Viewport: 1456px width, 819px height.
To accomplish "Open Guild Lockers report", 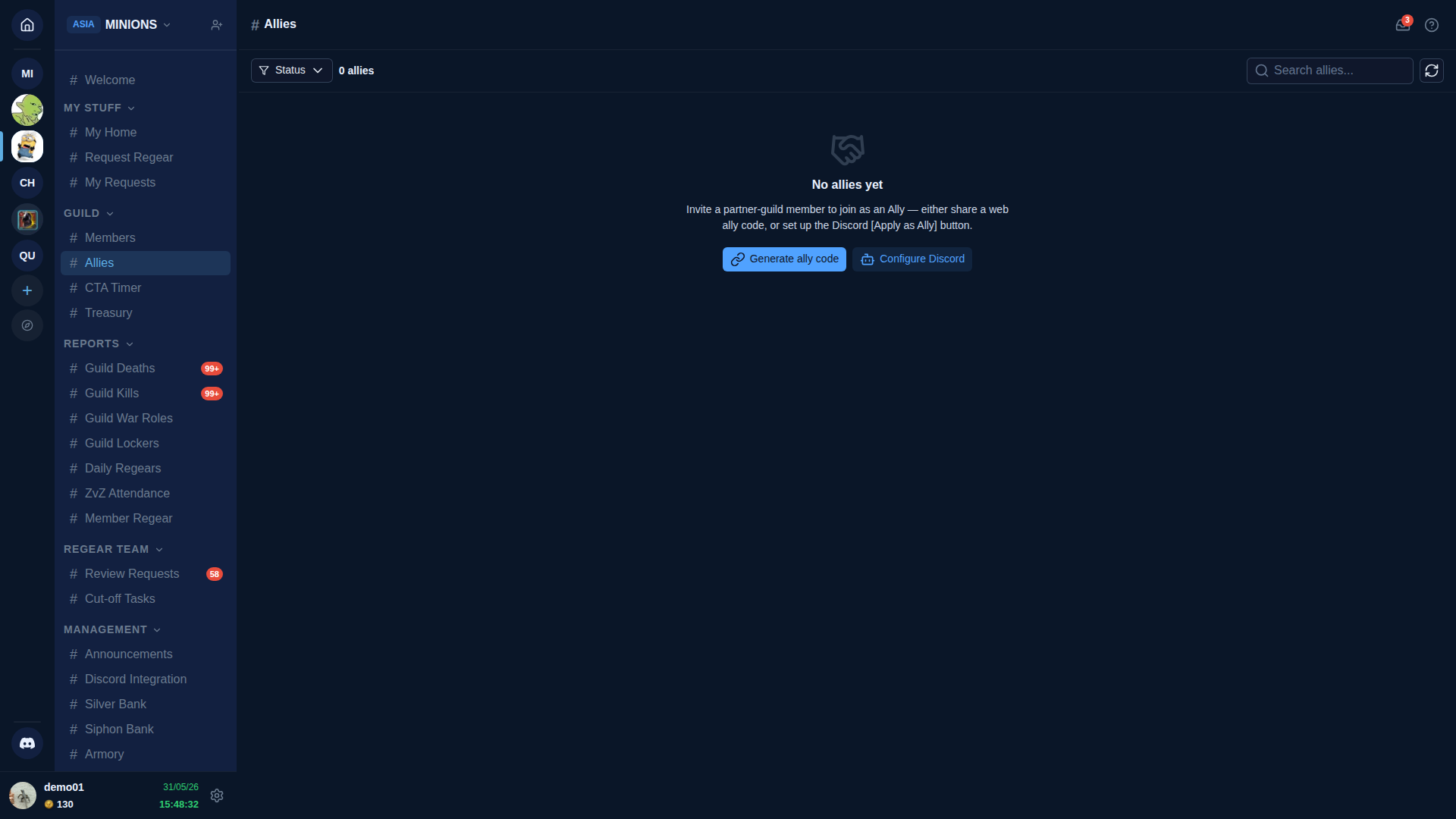I will pos(146,444).
